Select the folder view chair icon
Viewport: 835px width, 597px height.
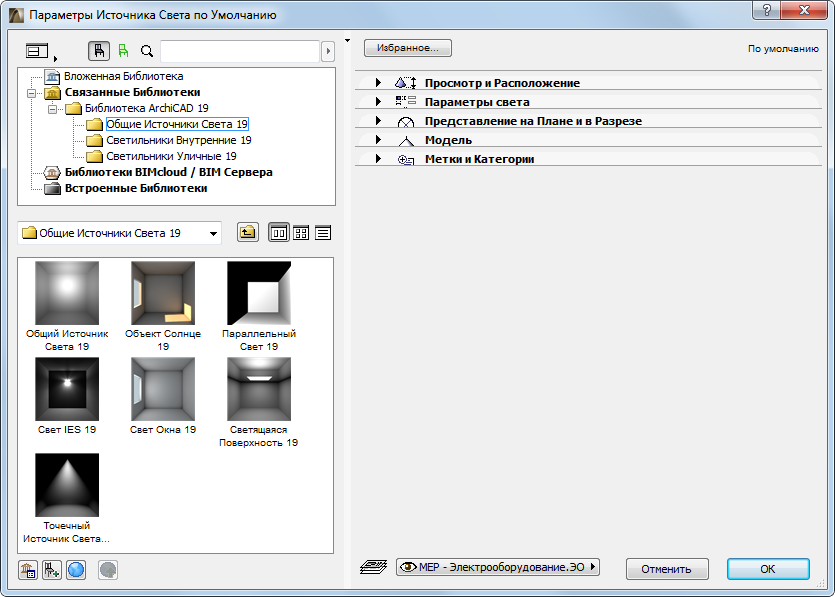point(99,51)
